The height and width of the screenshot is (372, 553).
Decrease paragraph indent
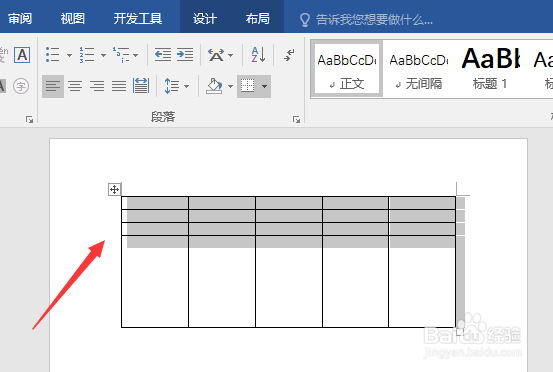point(163,55)
